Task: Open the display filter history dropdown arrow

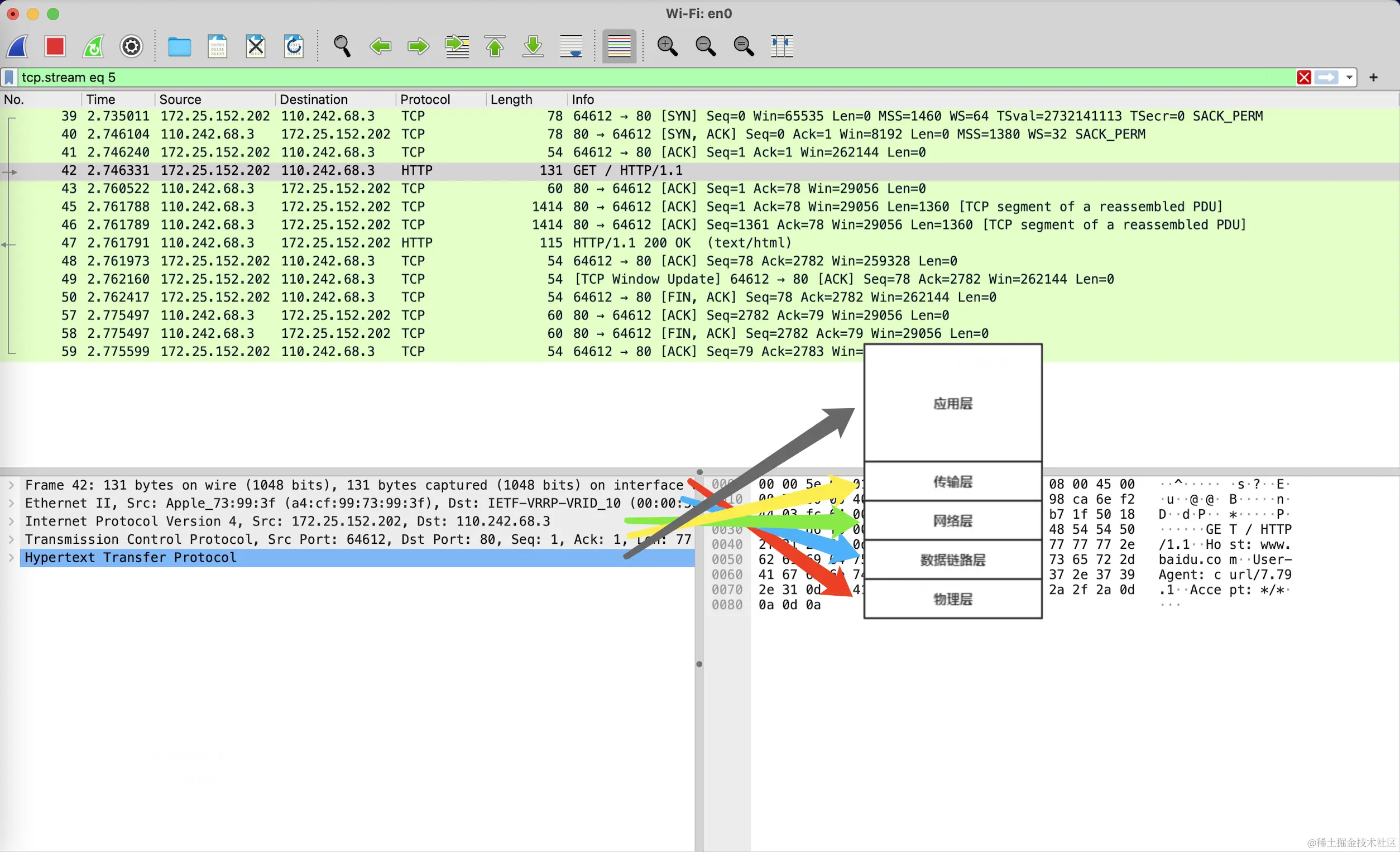Action: click(1349, 77)
